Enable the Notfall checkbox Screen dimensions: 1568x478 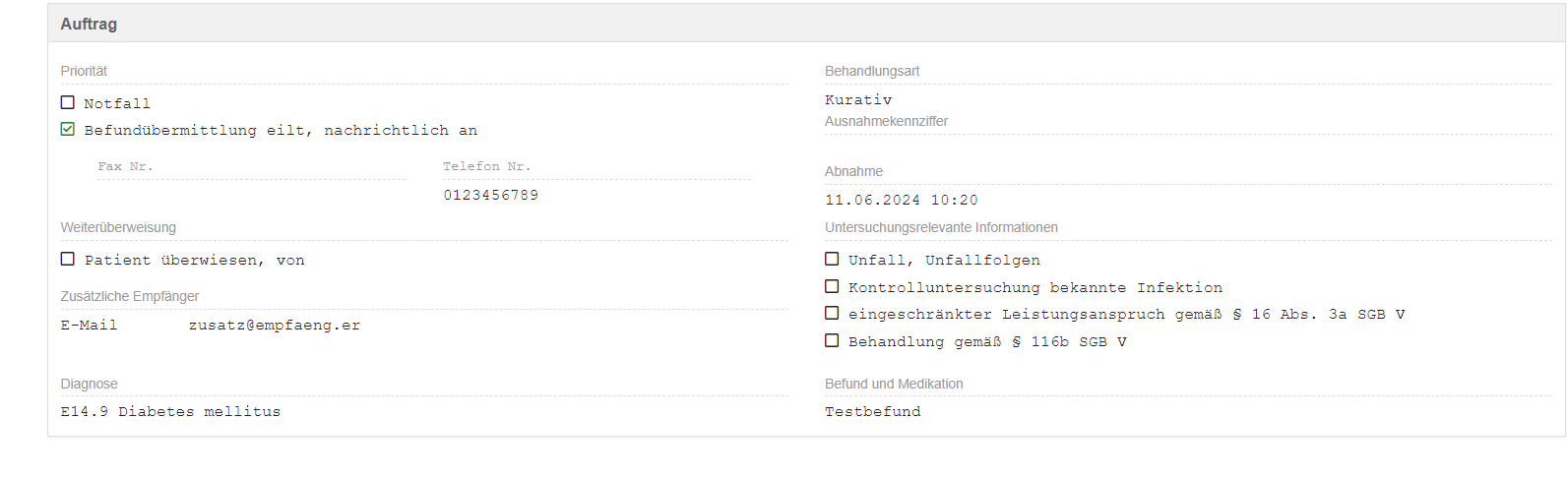pyautogui.click(x=68, y=102)
